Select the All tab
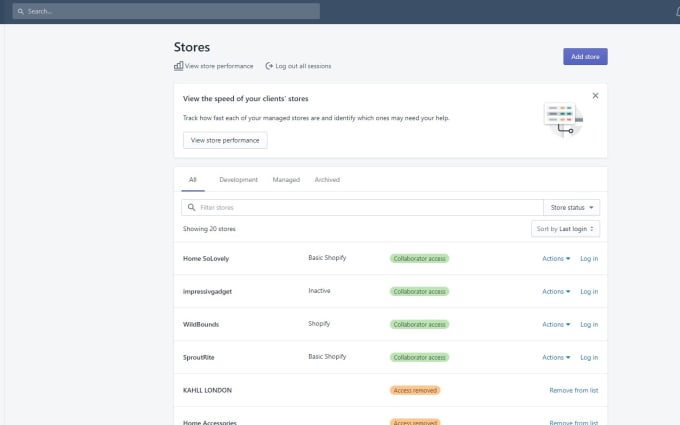The height and width of the screenshot is (425, 680). click(193, 180)
